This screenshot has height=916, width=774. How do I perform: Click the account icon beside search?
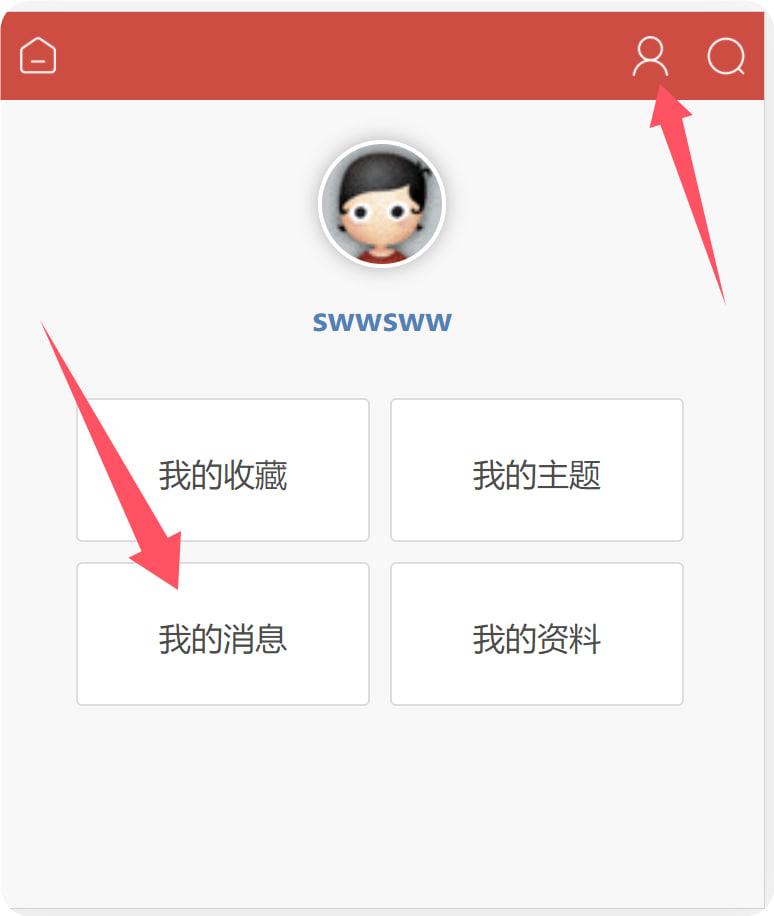tap(650, 56)
